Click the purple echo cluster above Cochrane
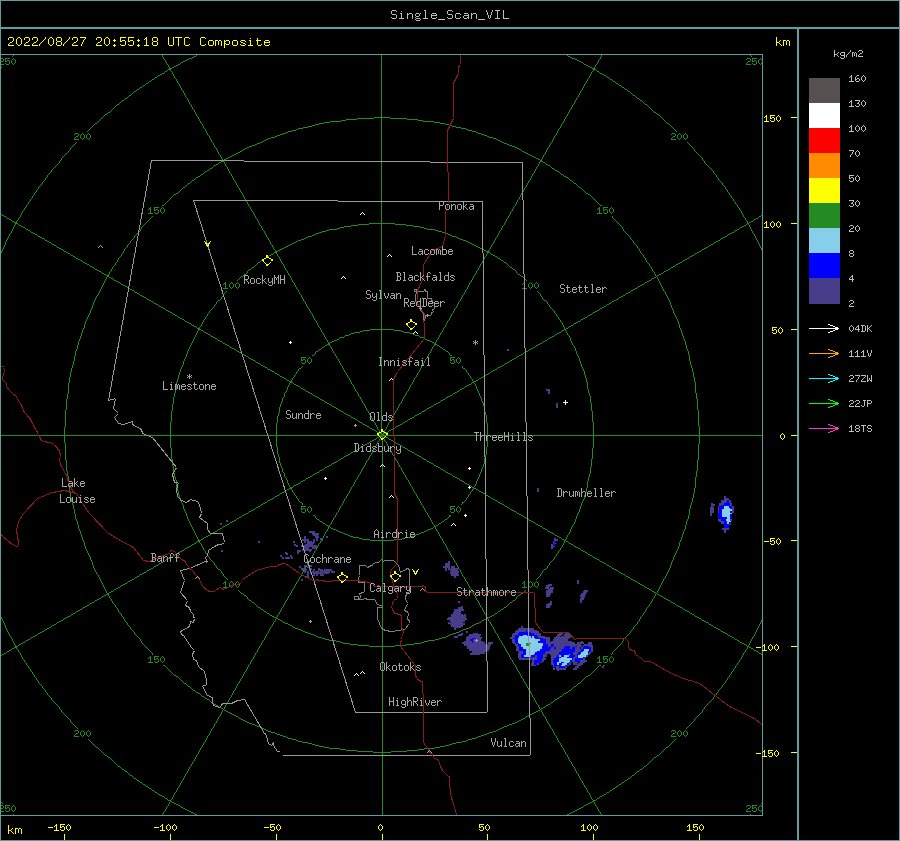Viewport: 900px width, 841px height. point(310,541)
